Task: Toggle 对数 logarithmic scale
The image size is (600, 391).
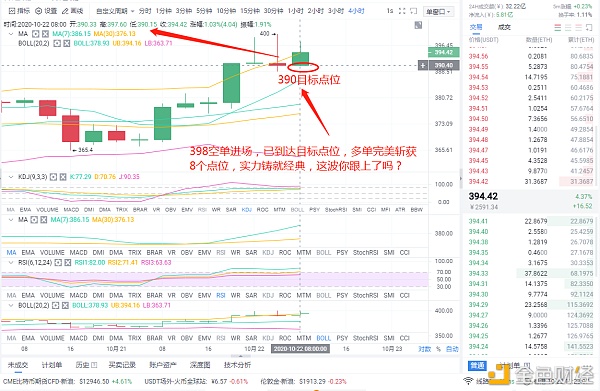Action: (424, 349)
